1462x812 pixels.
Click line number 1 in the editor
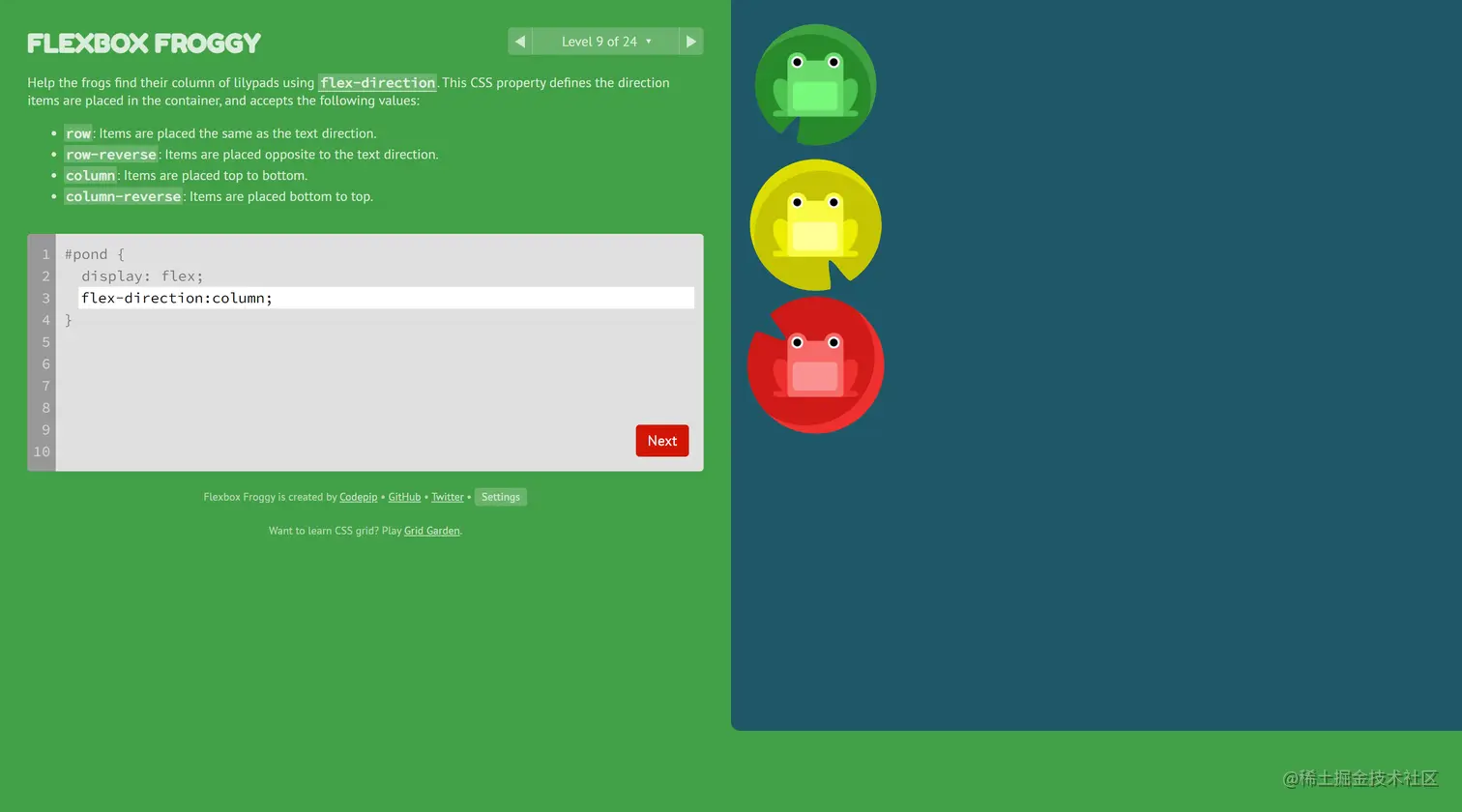45,254
